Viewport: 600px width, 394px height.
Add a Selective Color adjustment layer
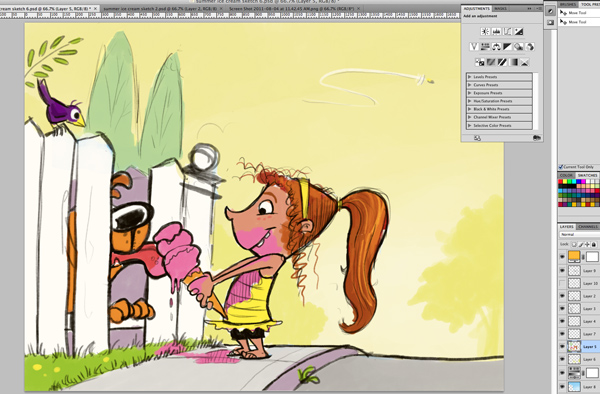coord(524,62)
